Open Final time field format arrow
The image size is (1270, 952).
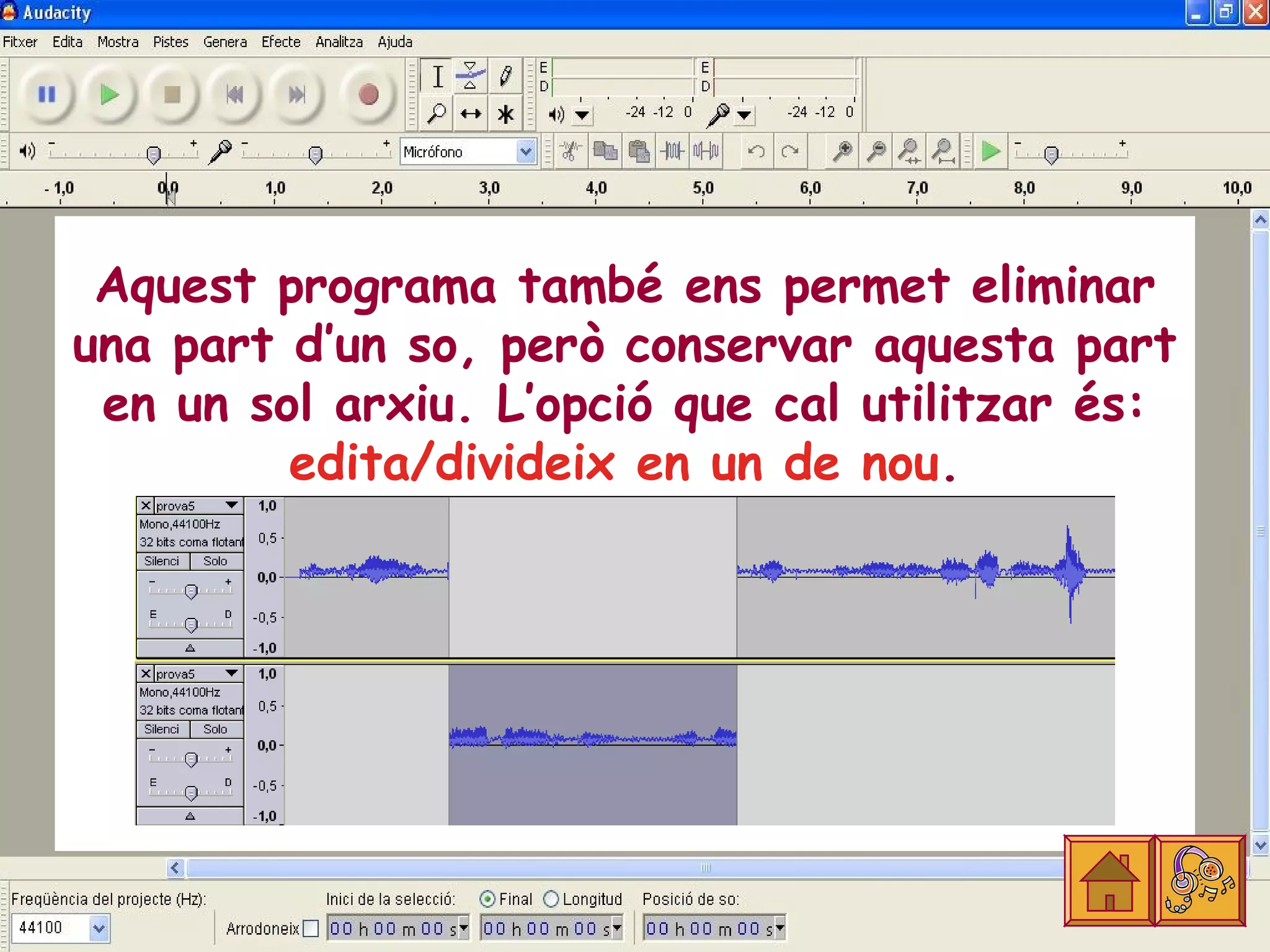point(616,928)
